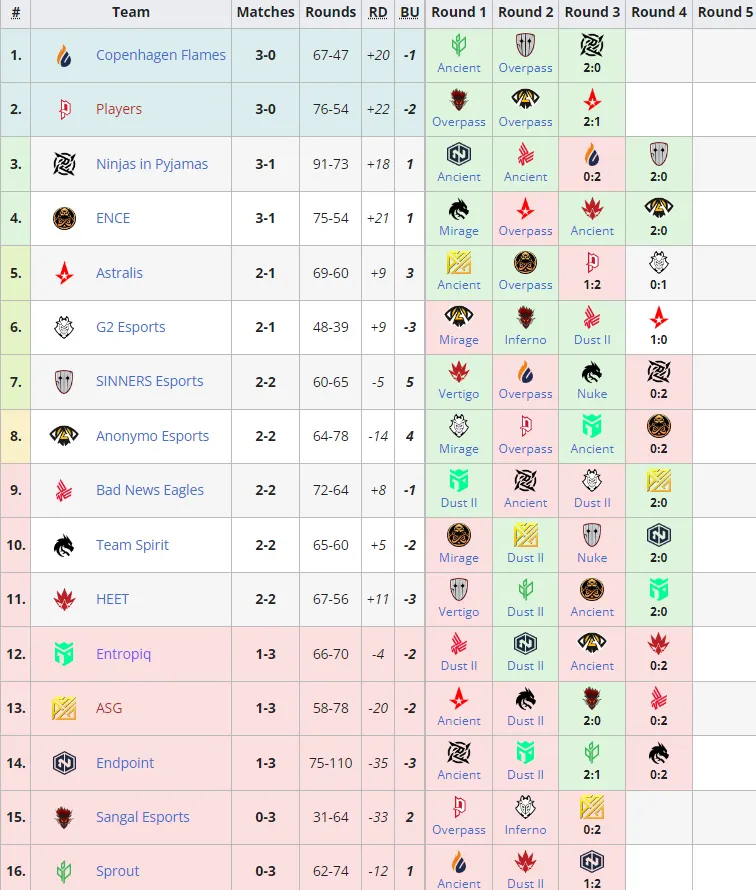
Task: Click Astralis opponent icon in Players Round 3
Action: pos(591,99)
